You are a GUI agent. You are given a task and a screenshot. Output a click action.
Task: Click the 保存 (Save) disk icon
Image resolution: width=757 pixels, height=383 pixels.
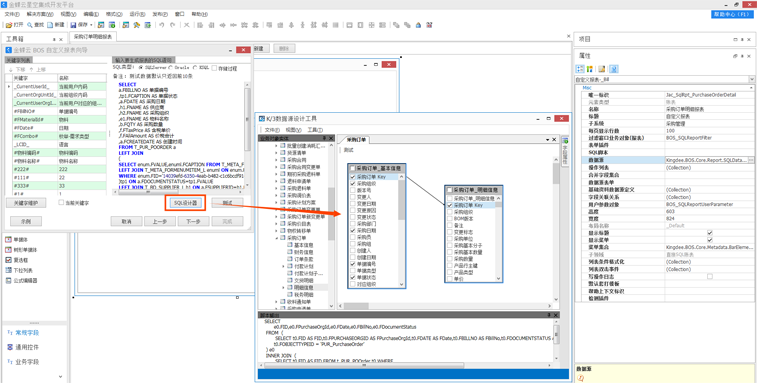[73, 25]
